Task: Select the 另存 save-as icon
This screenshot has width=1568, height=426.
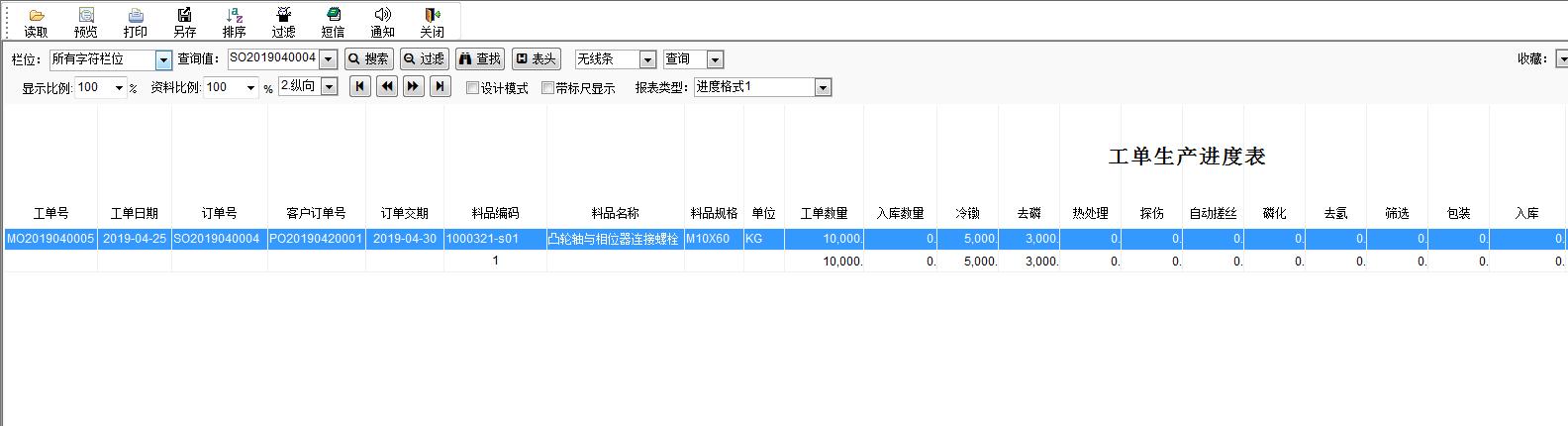Action: (x=184, y=22)
